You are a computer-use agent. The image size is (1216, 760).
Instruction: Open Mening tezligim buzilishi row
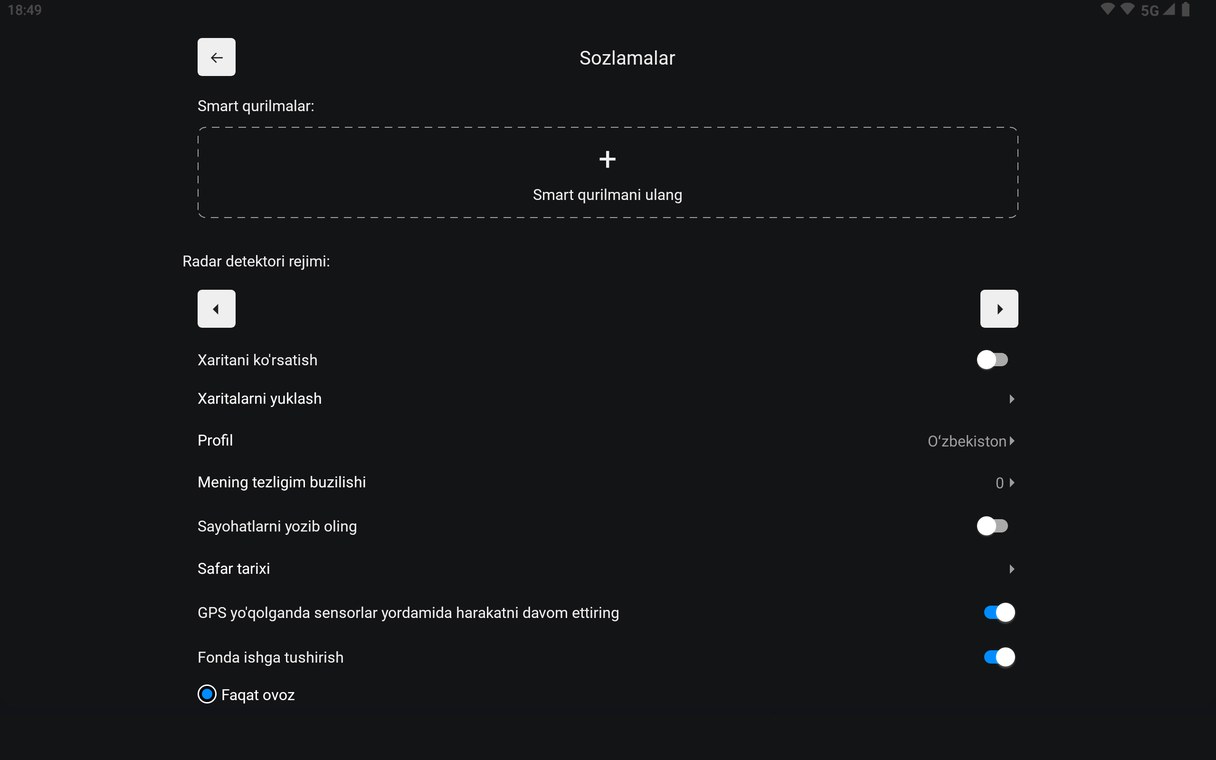click(607, 483)
